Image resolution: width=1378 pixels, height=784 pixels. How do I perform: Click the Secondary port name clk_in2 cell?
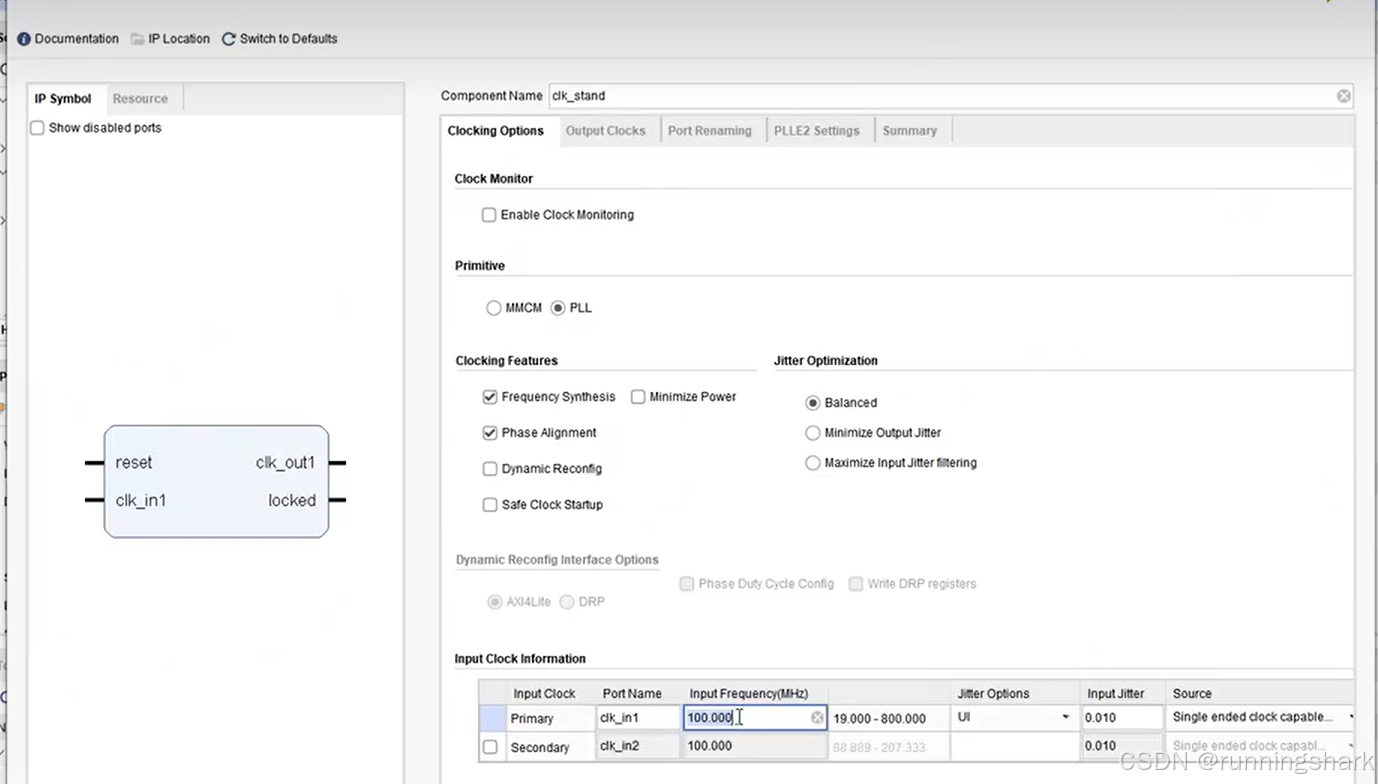[638, 746]
